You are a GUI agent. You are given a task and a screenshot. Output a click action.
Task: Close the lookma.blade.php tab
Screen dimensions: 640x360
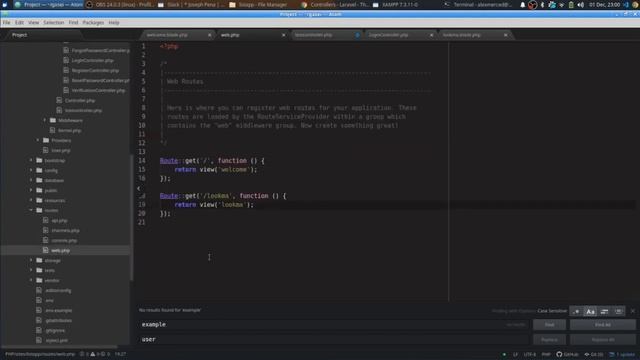[506, 35]
